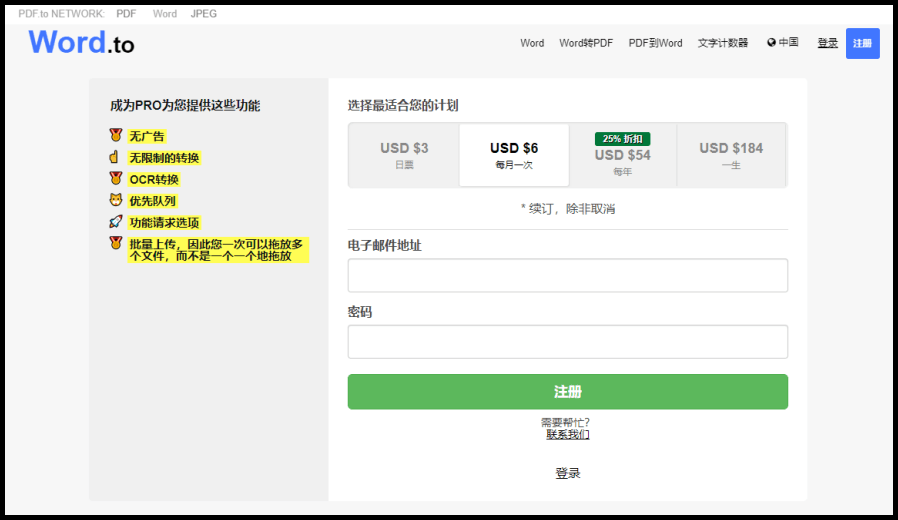Screen dimensions: 898x520
Task: Click the 无限制的转换 feature text
Action: point(164,157)
